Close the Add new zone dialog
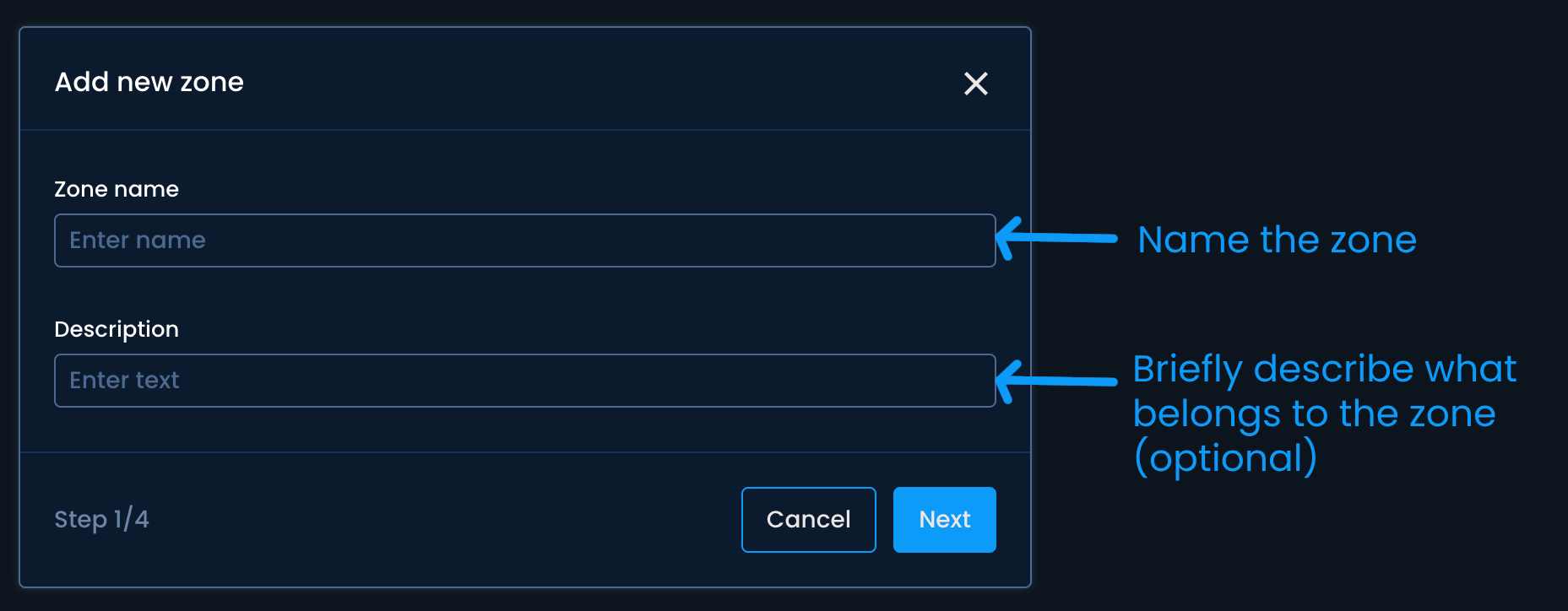The image size is (1568, 611). [975, 84]
